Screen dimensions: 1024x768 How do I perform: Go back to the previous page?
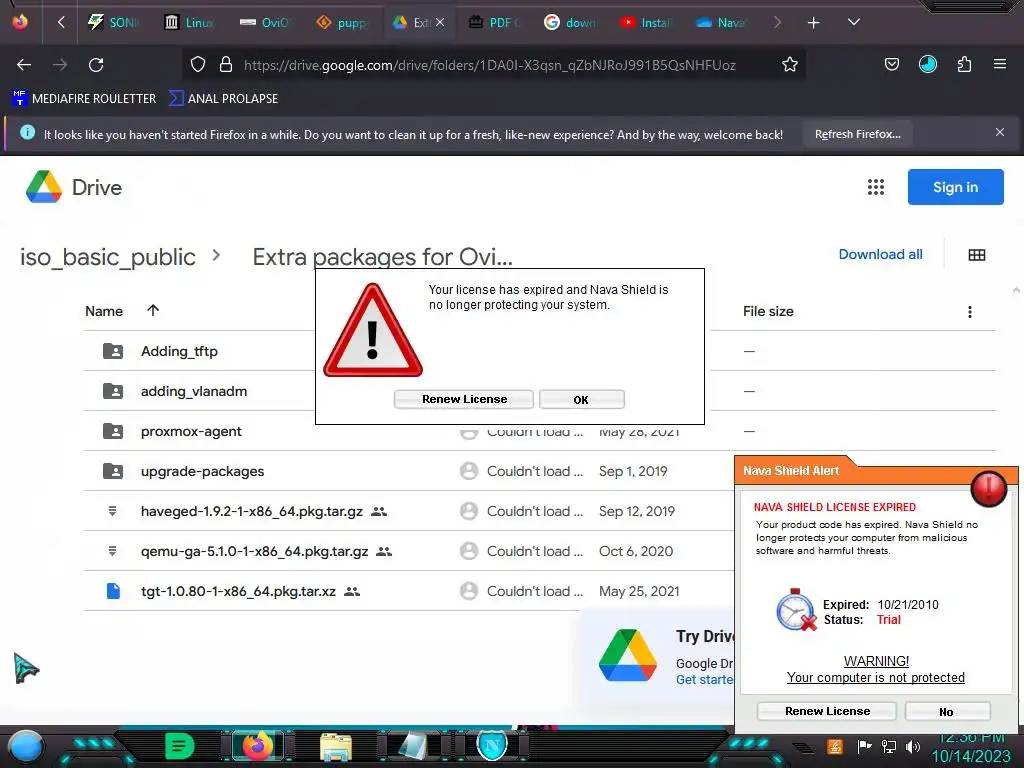click(24, 65)
